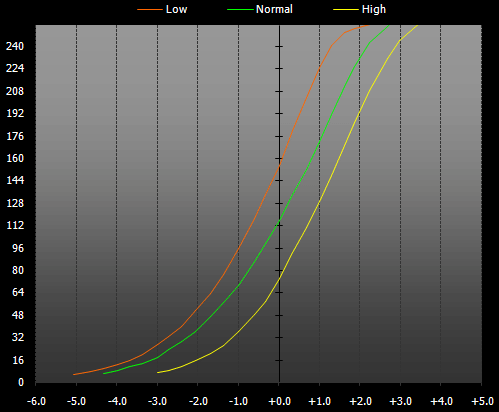
Task: Toggle the Normal series legend entry
Action: coord(260,9)
